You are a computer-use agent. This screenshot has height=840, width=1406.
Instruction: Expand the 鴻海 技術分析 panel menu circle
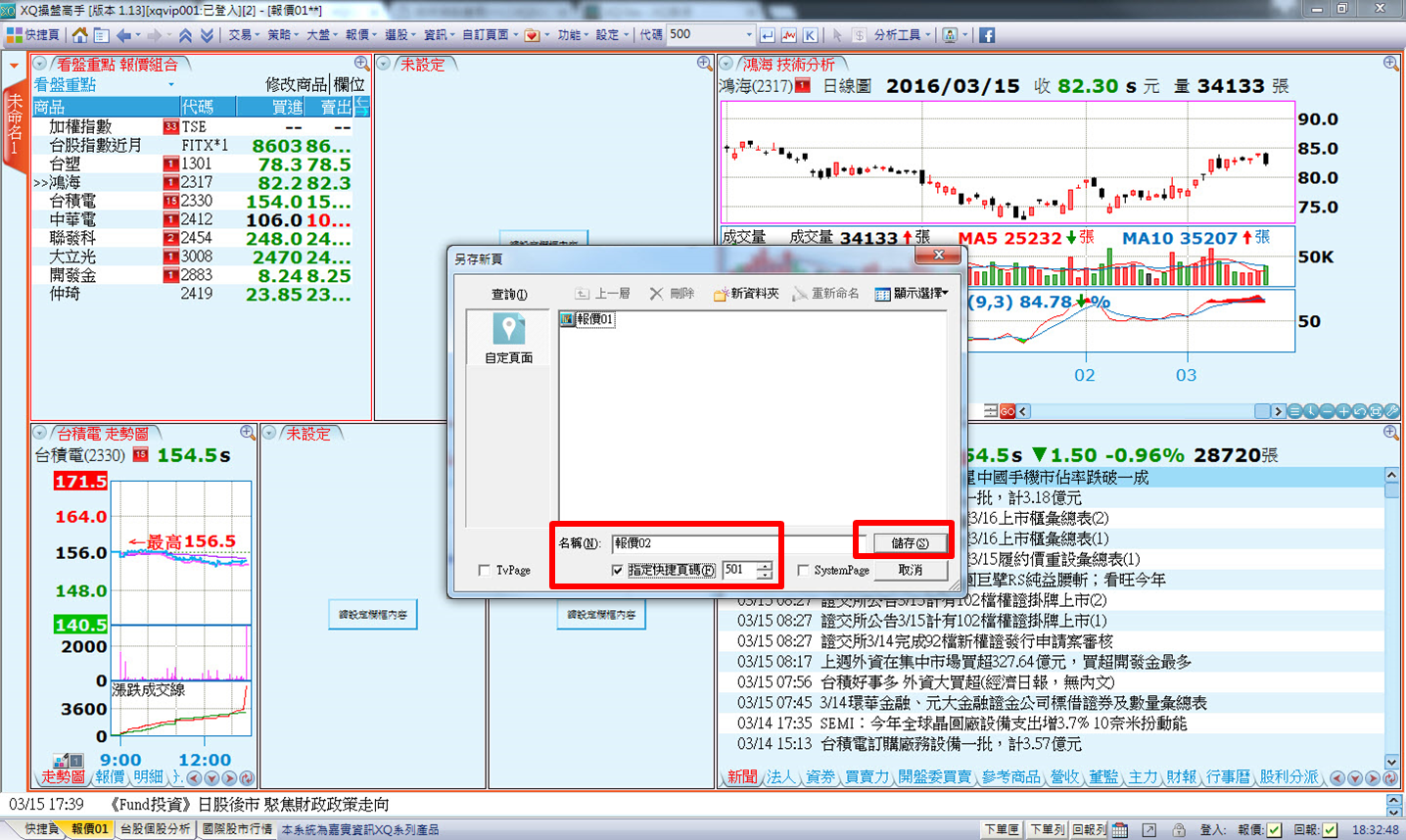click(726, 65)
